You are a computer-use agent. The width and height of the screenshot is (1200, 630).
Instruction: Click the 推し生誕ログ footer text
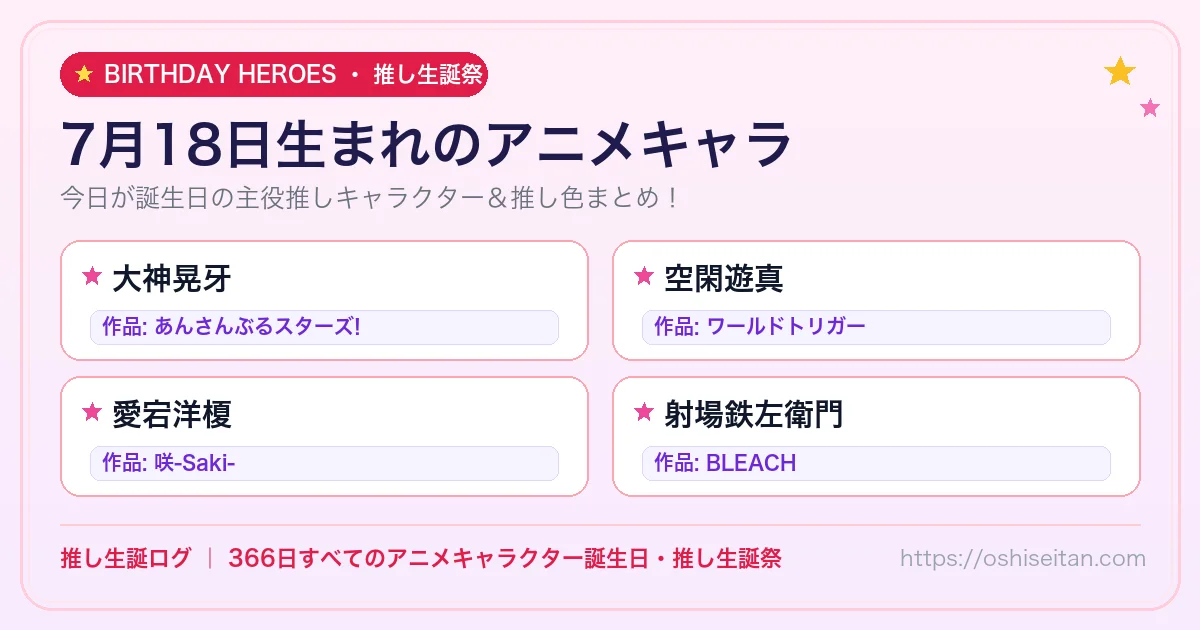click(125, 559)
